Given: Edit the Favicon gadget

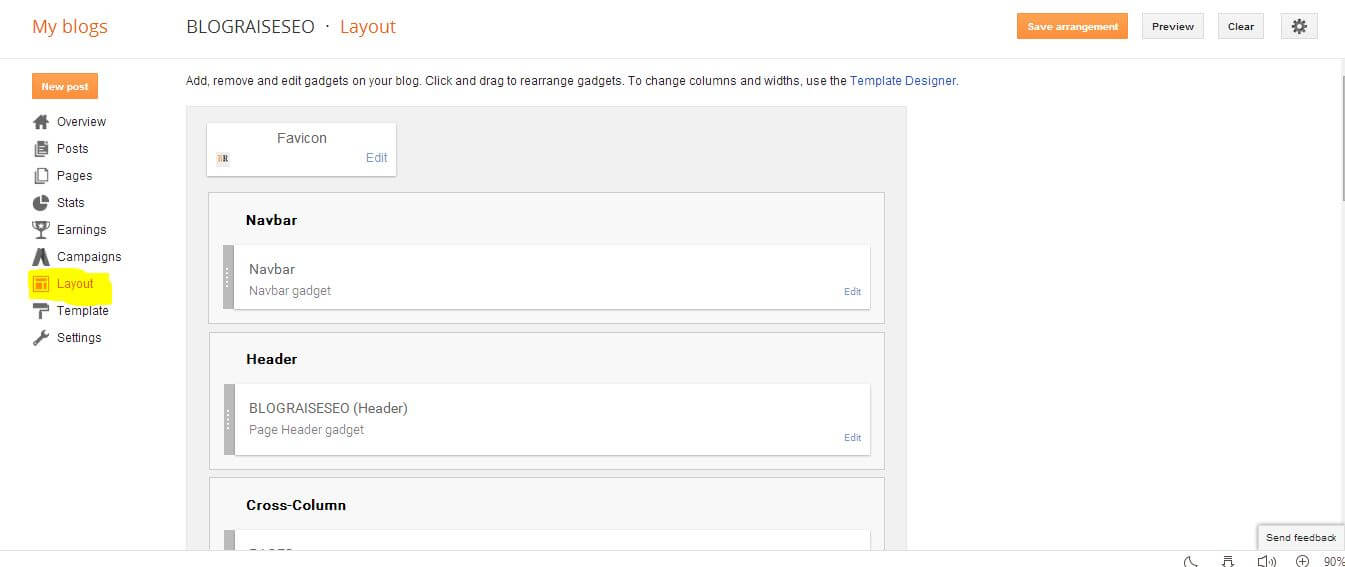Looking at the screenshot, I should (376, 158).
